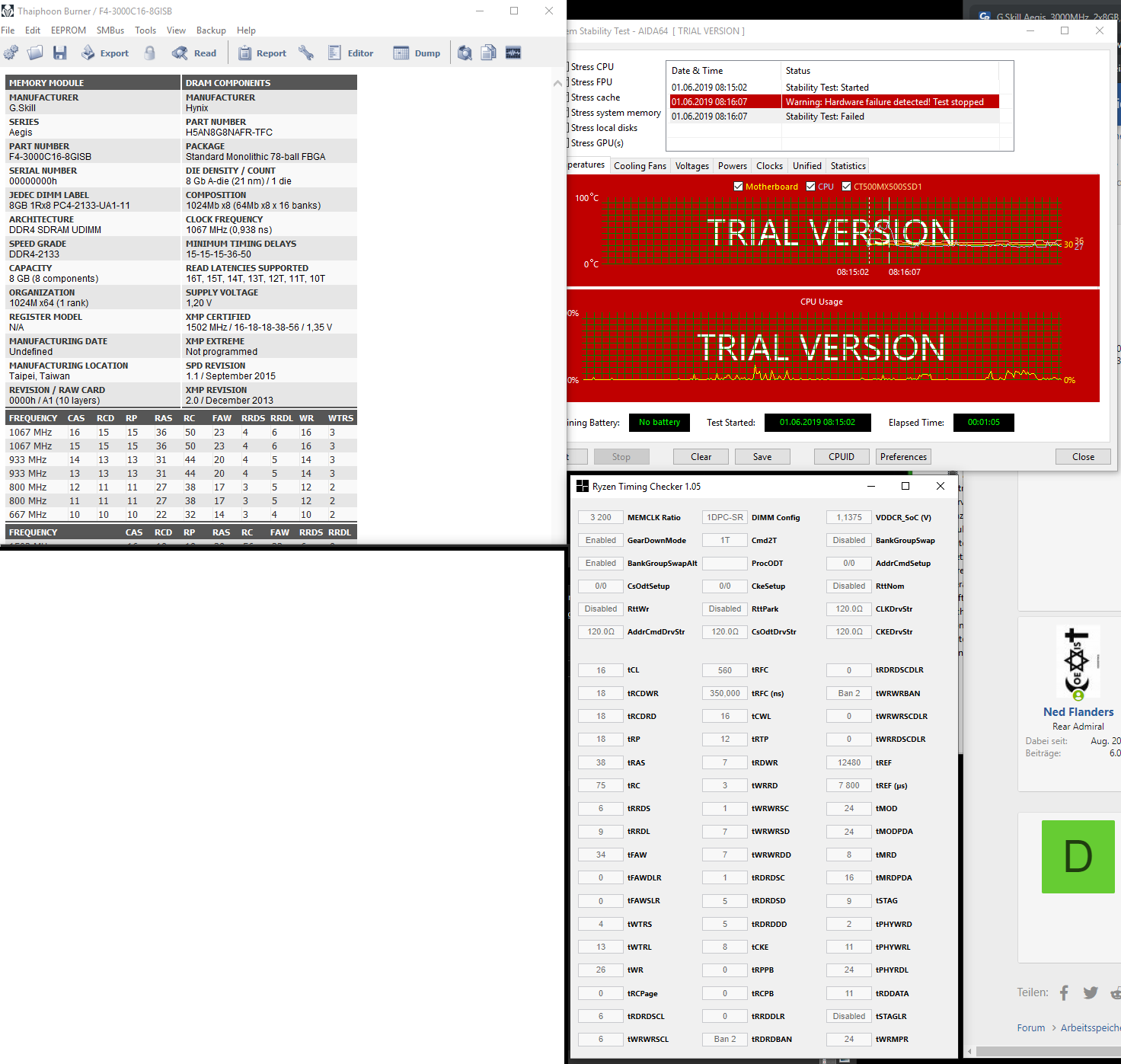Toggle the CT500MX500SSD1 graph checkbox
The image size is (1121, 1064).
click(846, 187)
